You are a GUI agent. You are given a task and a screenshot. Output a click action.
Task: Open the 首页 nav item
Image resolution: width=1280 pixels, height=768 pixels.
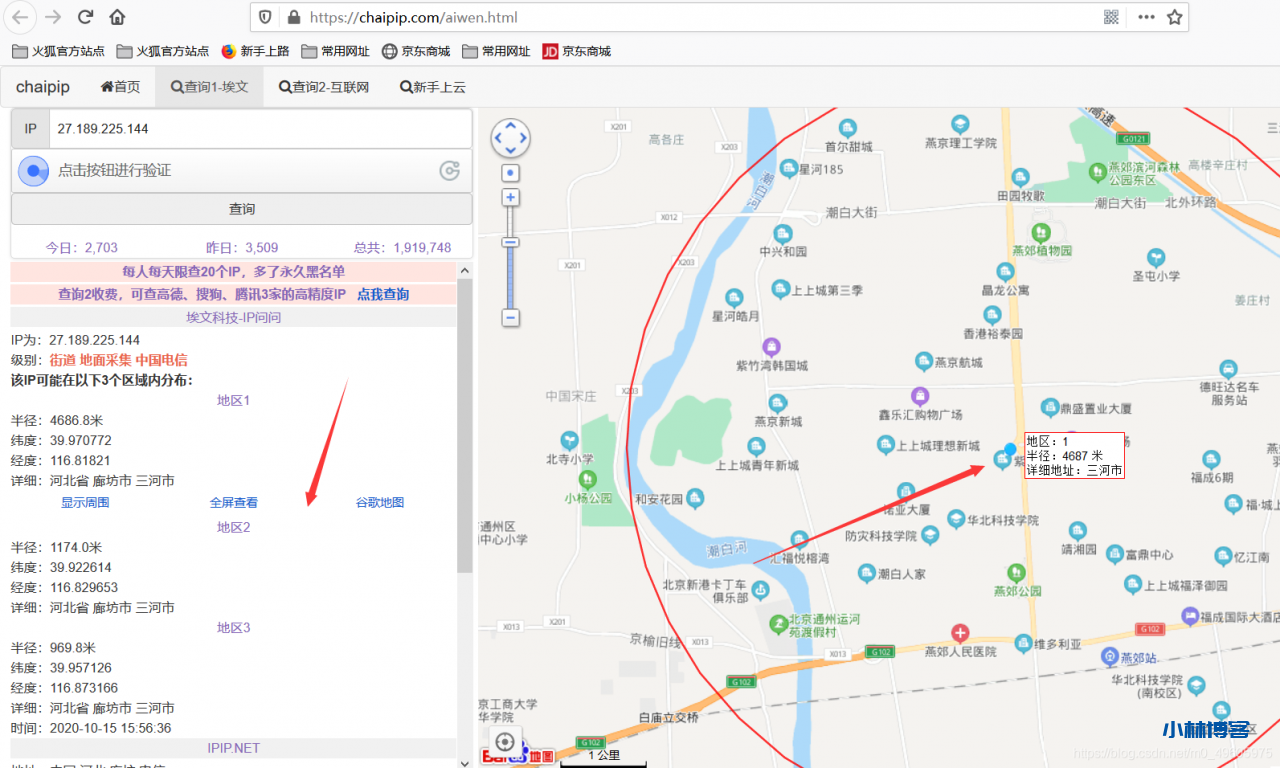120,87
